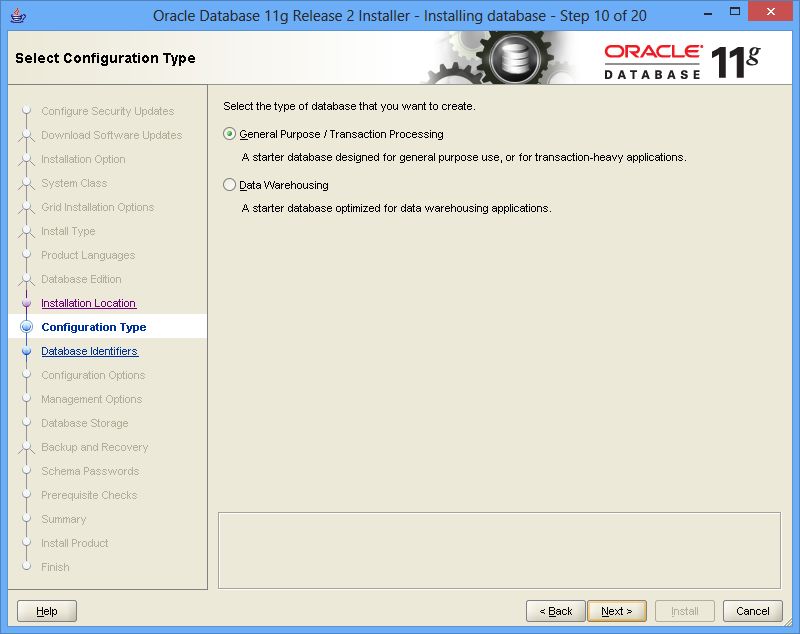Click the Configure Security Updates step
This screenshot has height=634, width=800.
tap(108, 111)
